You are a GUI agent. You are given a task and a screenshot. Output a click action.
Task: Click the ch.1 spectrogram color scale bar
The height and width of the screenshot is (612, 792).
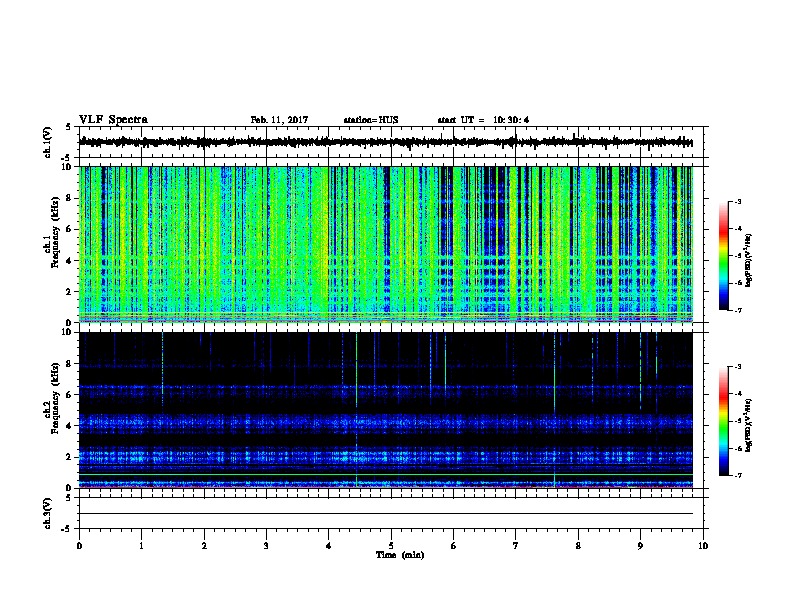724,256
